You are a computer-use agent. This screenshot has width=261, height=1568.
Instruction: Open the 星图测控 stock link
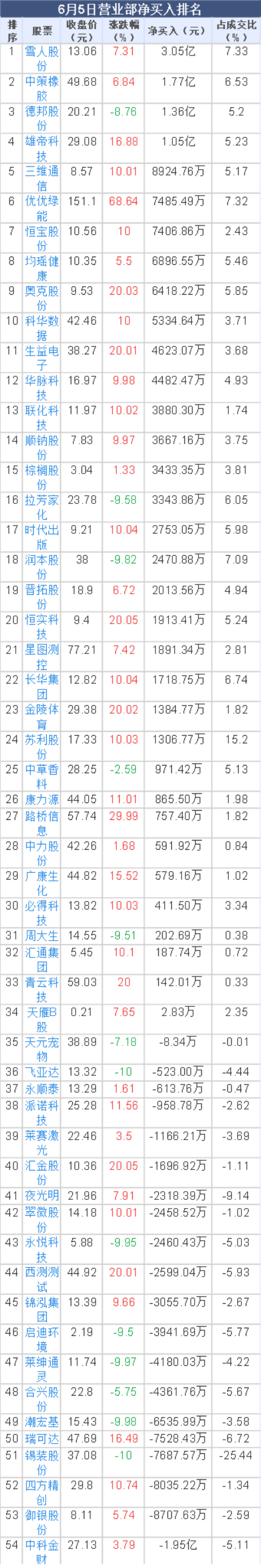click(x=42, y=655)
